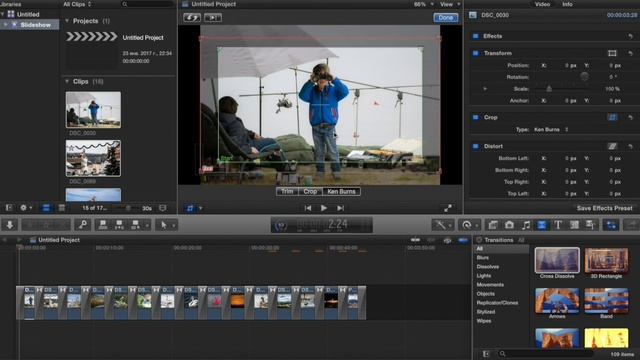Viewport: 640px width, 360px height.
Task: Toggle the clip appearance switch in browser
Action: 162,208
